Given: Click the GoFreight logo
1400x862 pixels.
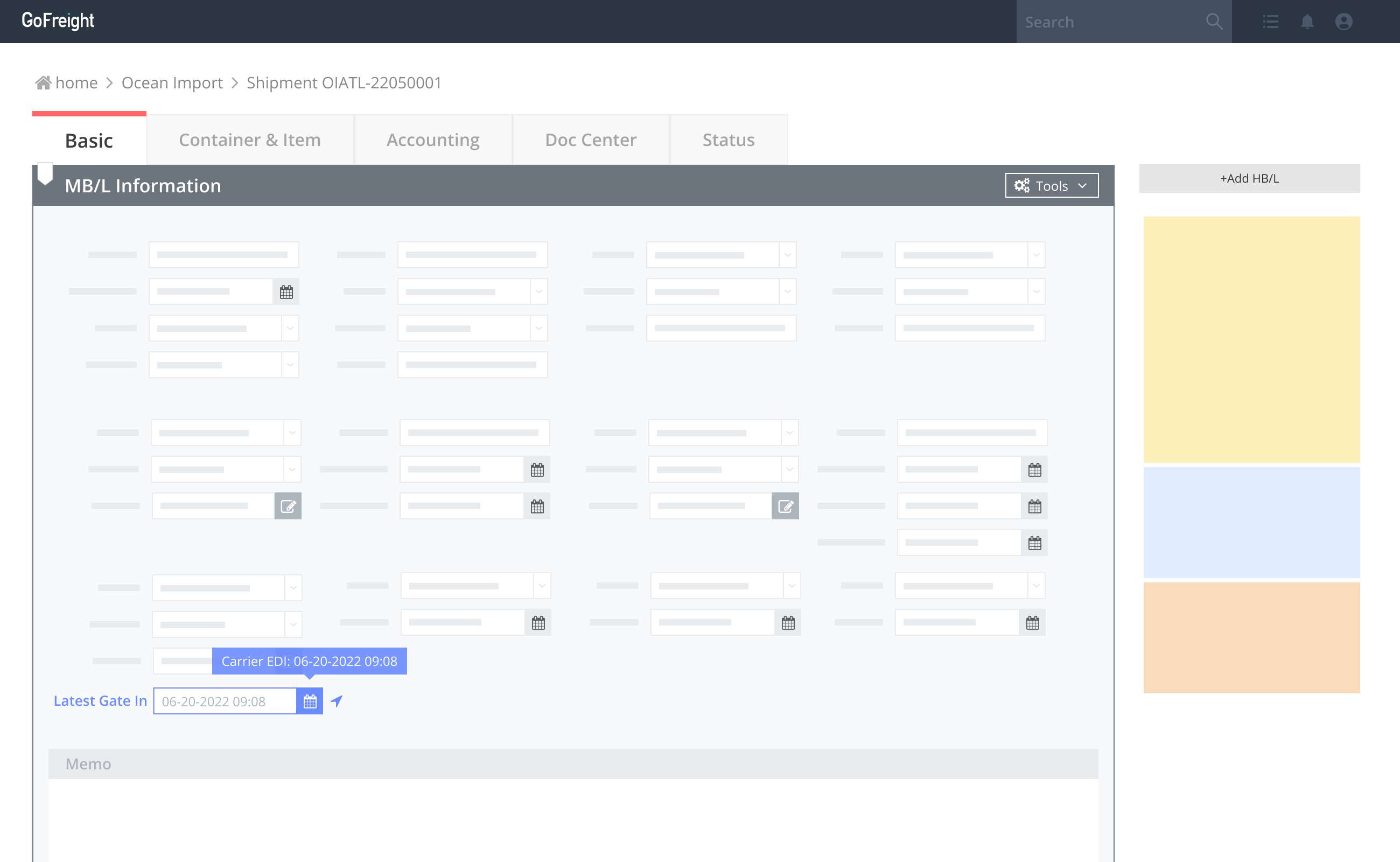Looking at the screenshot, I should [x=58, y=20].
